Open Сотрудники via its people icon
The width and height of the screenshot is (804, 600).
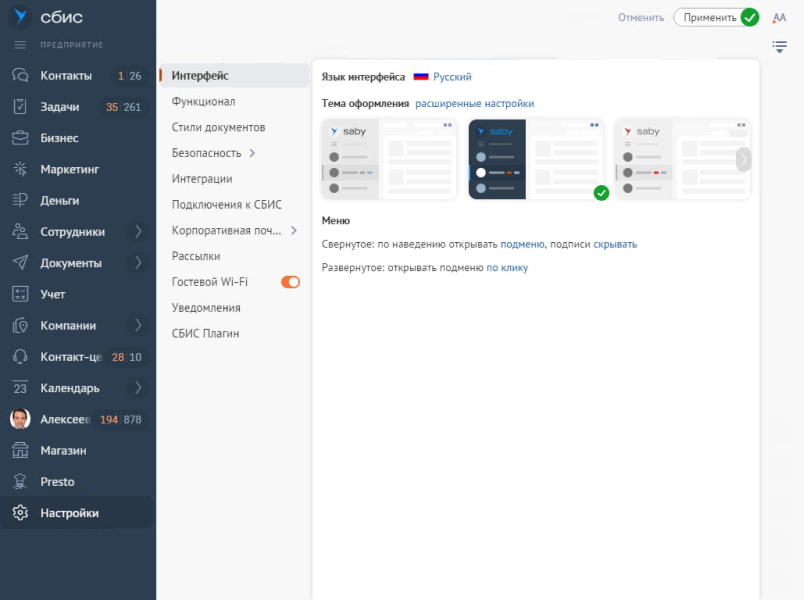pyautogui.click(x=20, y=231)
